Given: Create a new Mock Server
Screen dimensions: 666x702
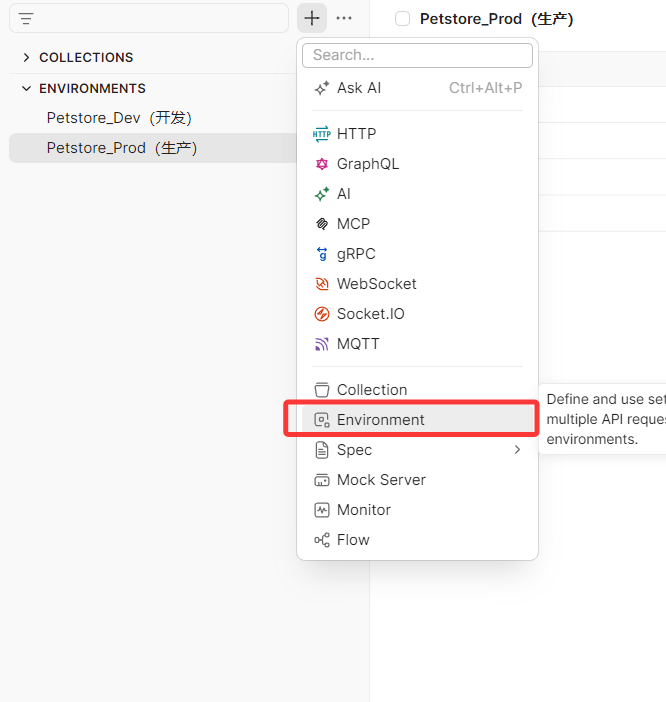Looking at the screenshot, I should (x=417, y=479).
